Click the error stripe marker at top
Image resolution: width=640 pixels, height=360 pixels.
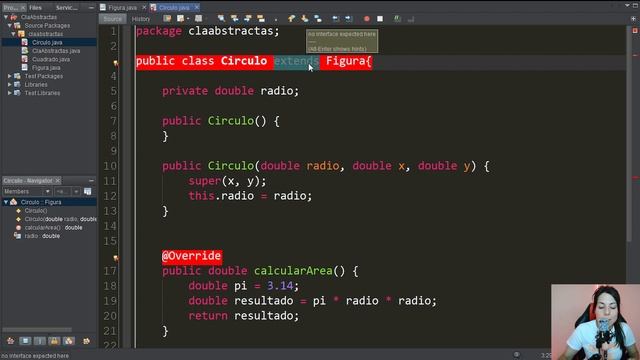coord(635,31)
